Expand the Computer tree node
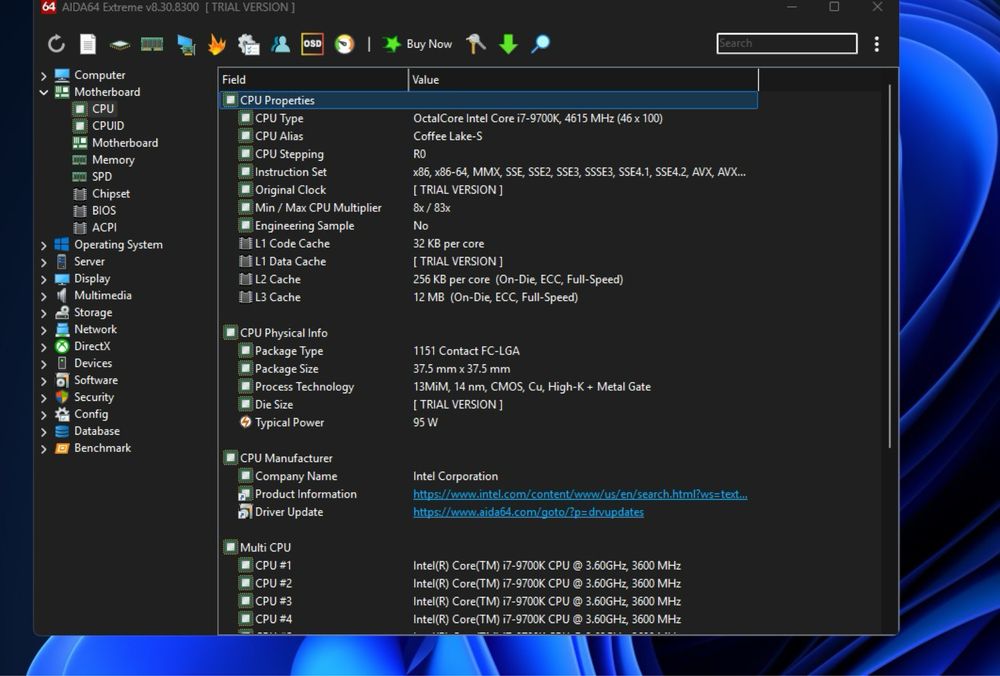Image resolution: width=1000 pixels, height=676 pixels. [43, 75]
